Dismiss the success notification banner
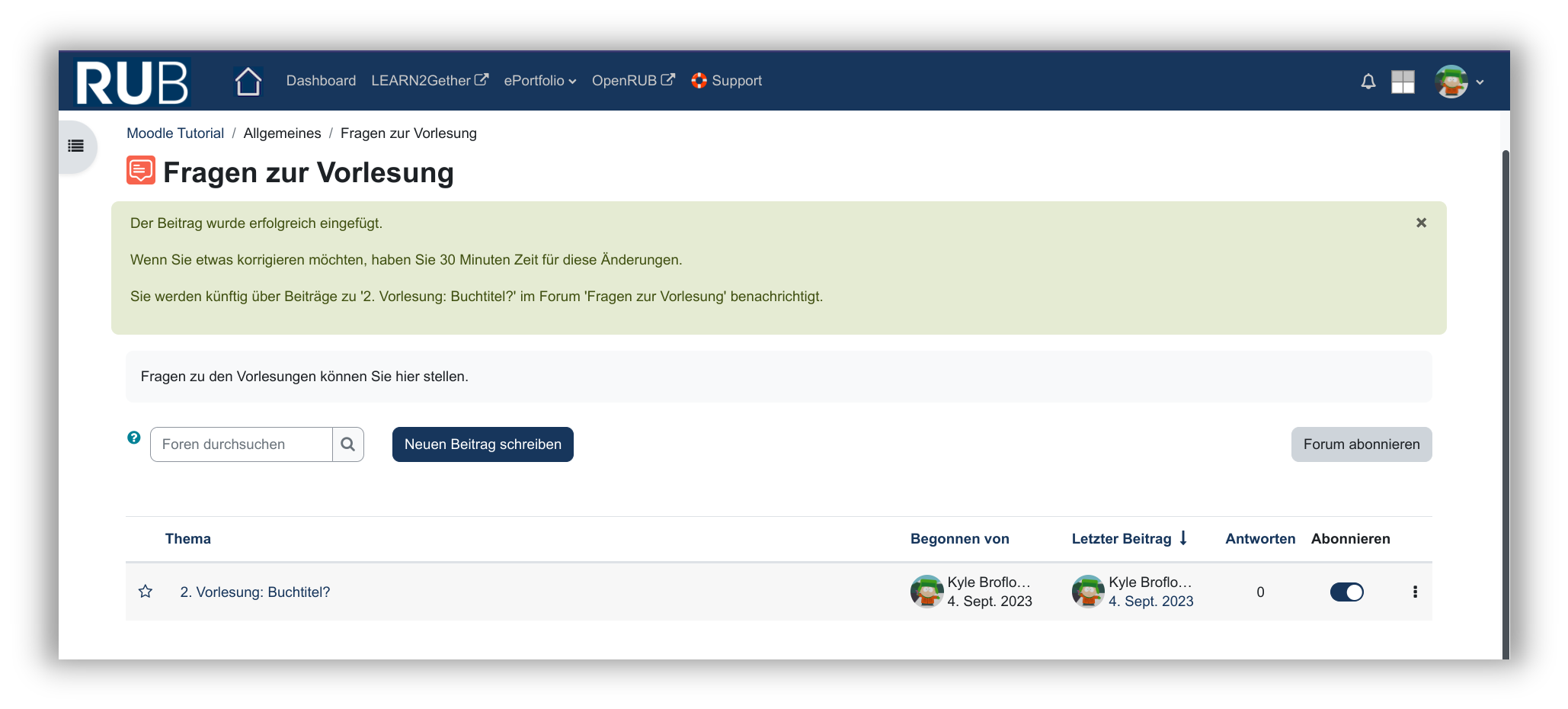1568x709 pixels. click(x=1421, y=223)
